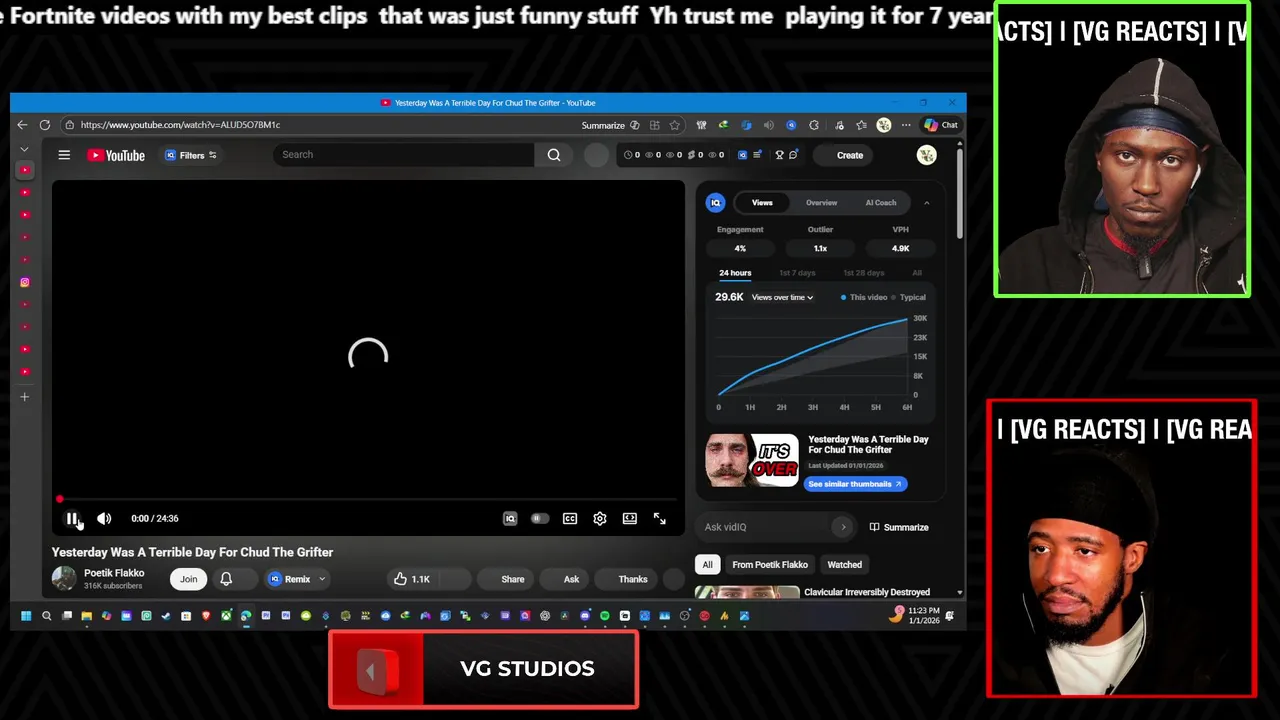Viewport: 1280px width, 720px height.
Task: Bookmark the page with the star icon
Action: [x=675, y=125]
